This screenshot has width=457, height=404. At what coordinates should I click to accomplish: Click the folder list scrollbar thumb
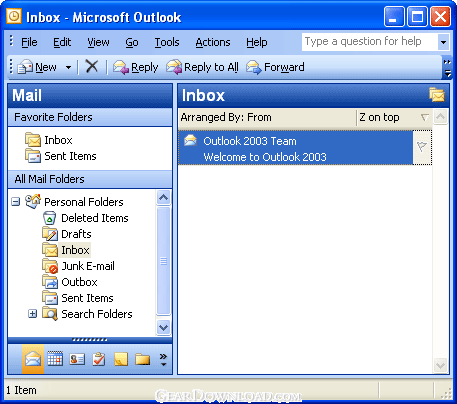point(163,261)
